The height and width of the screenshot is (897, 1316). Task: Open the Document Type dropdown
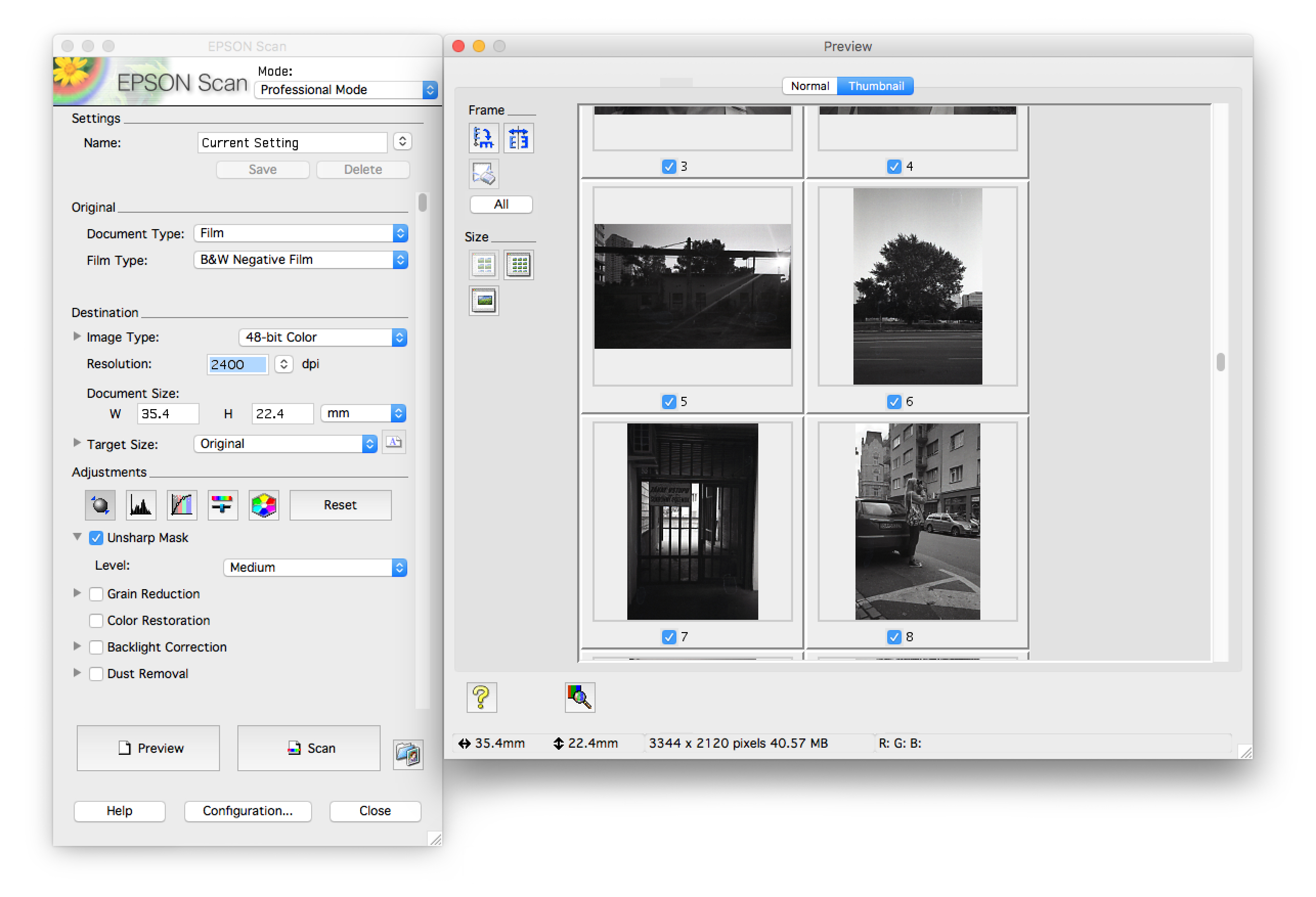[x=301, y=233]
